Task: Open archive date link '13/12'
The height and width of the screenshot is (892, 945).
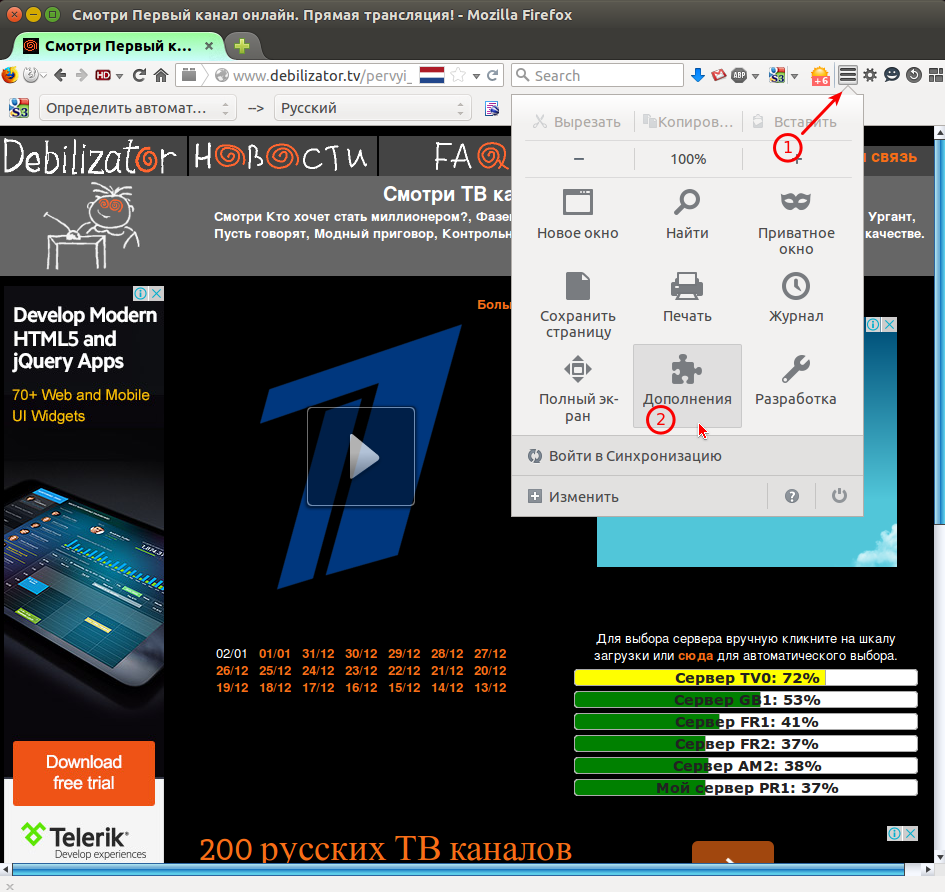Action: tap(490, 688)
